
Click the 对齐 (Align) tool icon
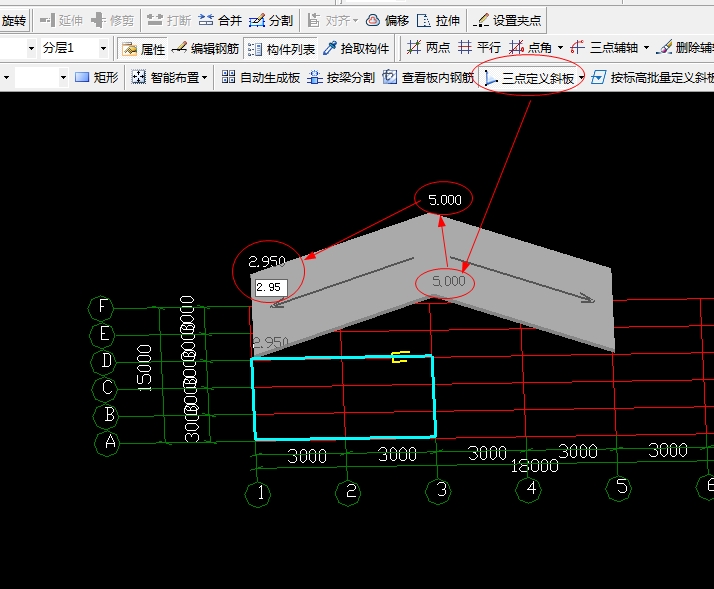[314, 20]
